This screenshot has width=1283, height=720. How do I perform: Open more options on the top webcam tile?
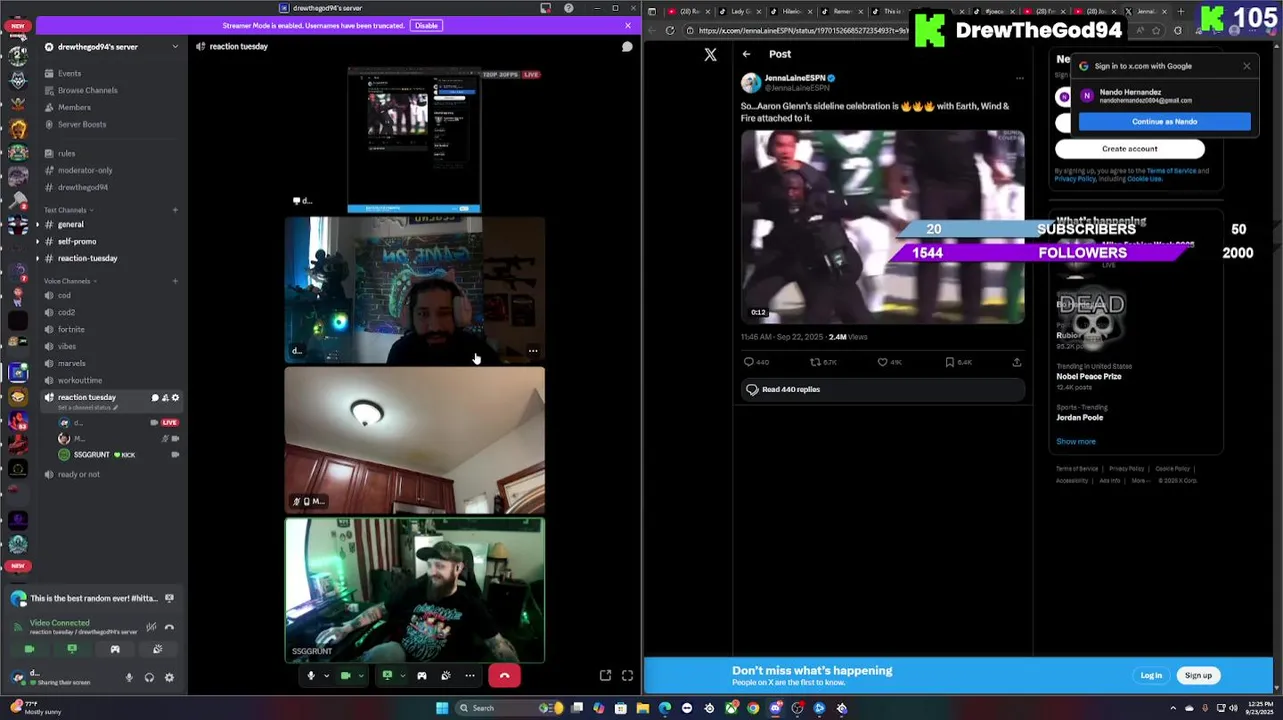533,351
